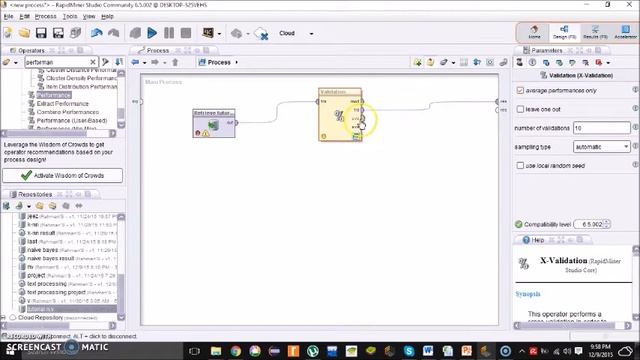Click the Repositories vertical scrollbar

(x=121, y=267)
